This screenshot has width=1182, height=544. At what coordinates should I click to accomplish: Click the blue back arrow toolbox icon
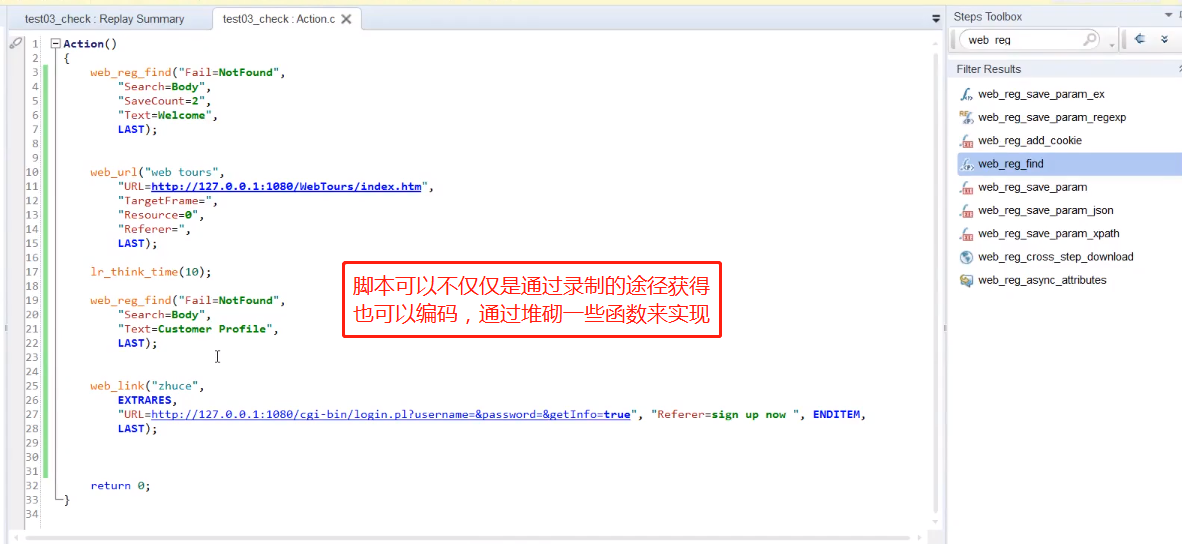pyautogui.click(x=1140, y=39)
